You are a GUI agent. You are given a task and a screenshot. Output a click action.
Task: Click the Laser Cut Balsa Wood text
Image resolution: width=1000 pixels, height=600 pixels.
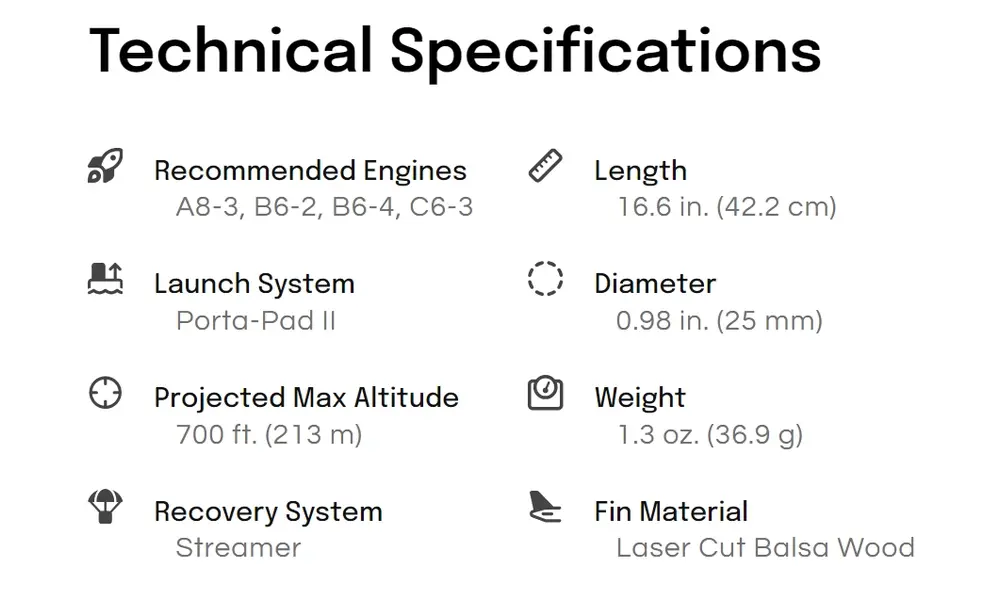pos(765,548)
